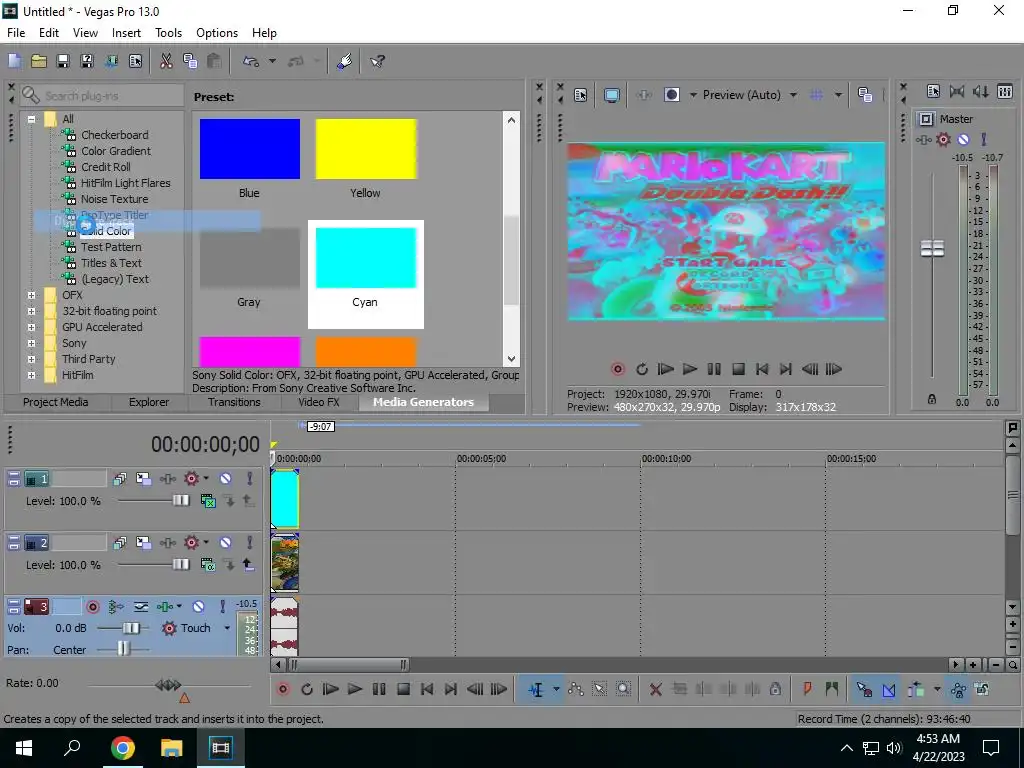Mute video track 1
The image size is (1024, 768).
pos(225,479)
